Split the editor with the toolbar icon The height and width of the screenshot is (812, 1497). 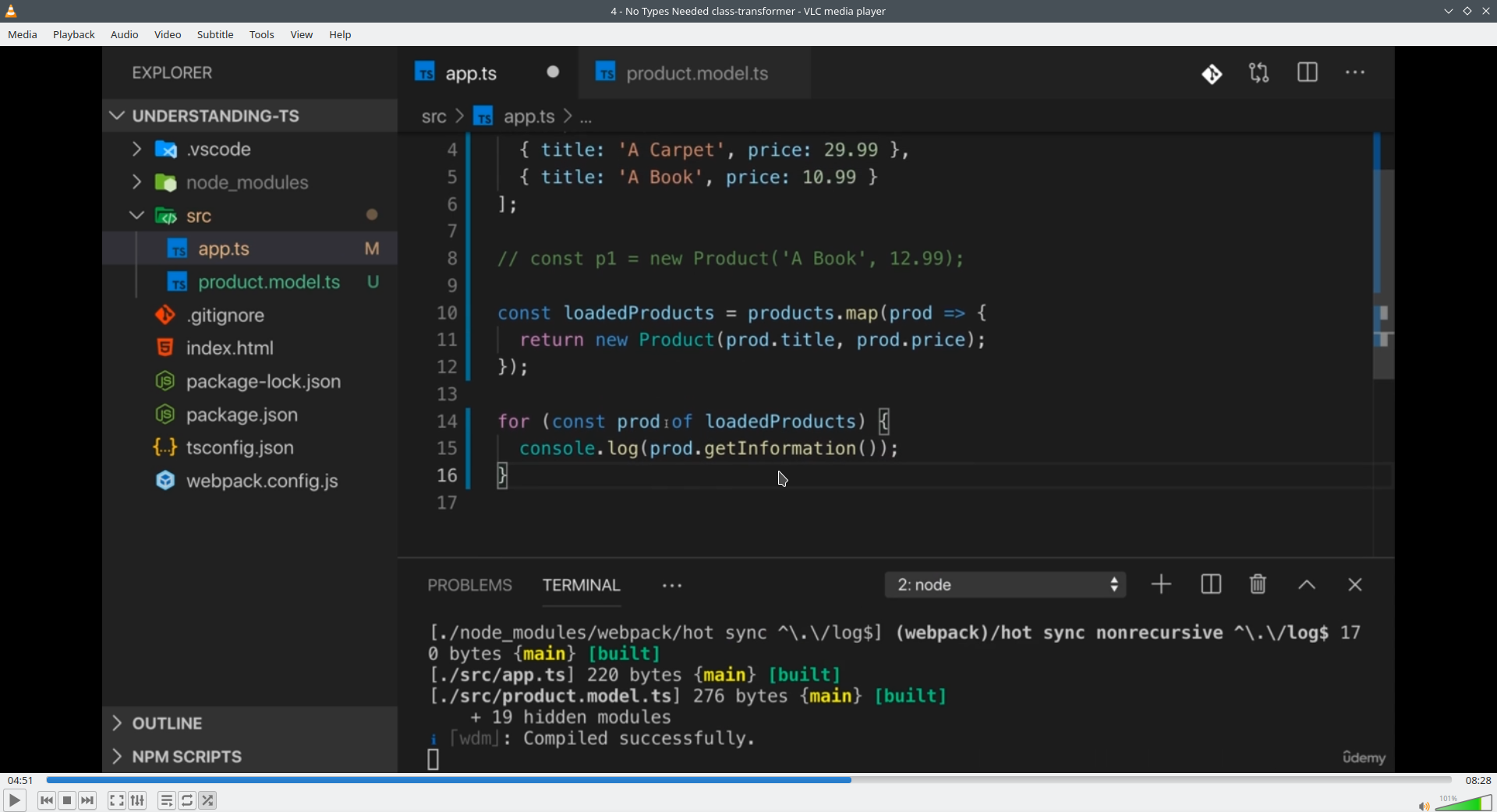(1308, 72)
